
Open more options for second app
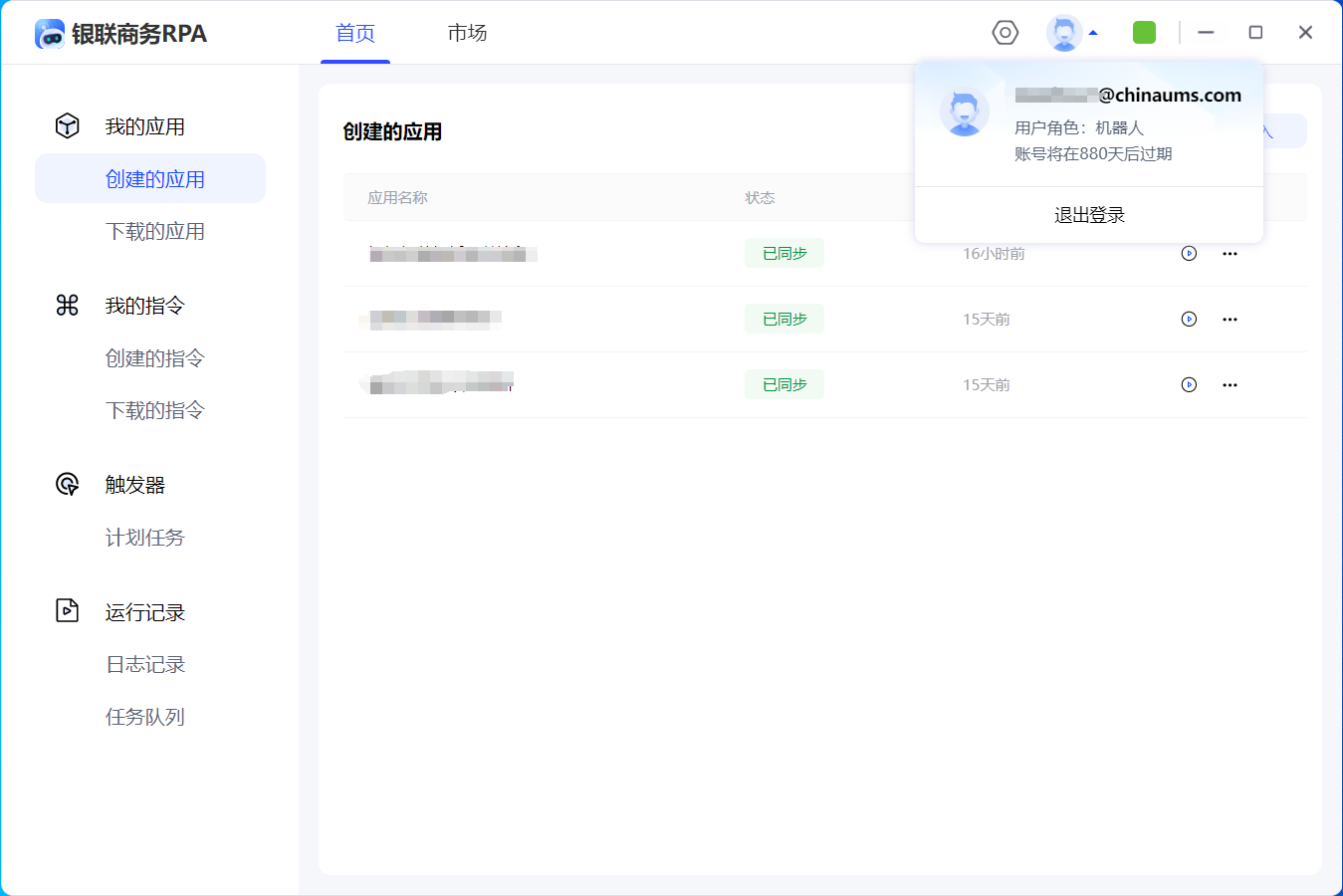coord(1230,320)
